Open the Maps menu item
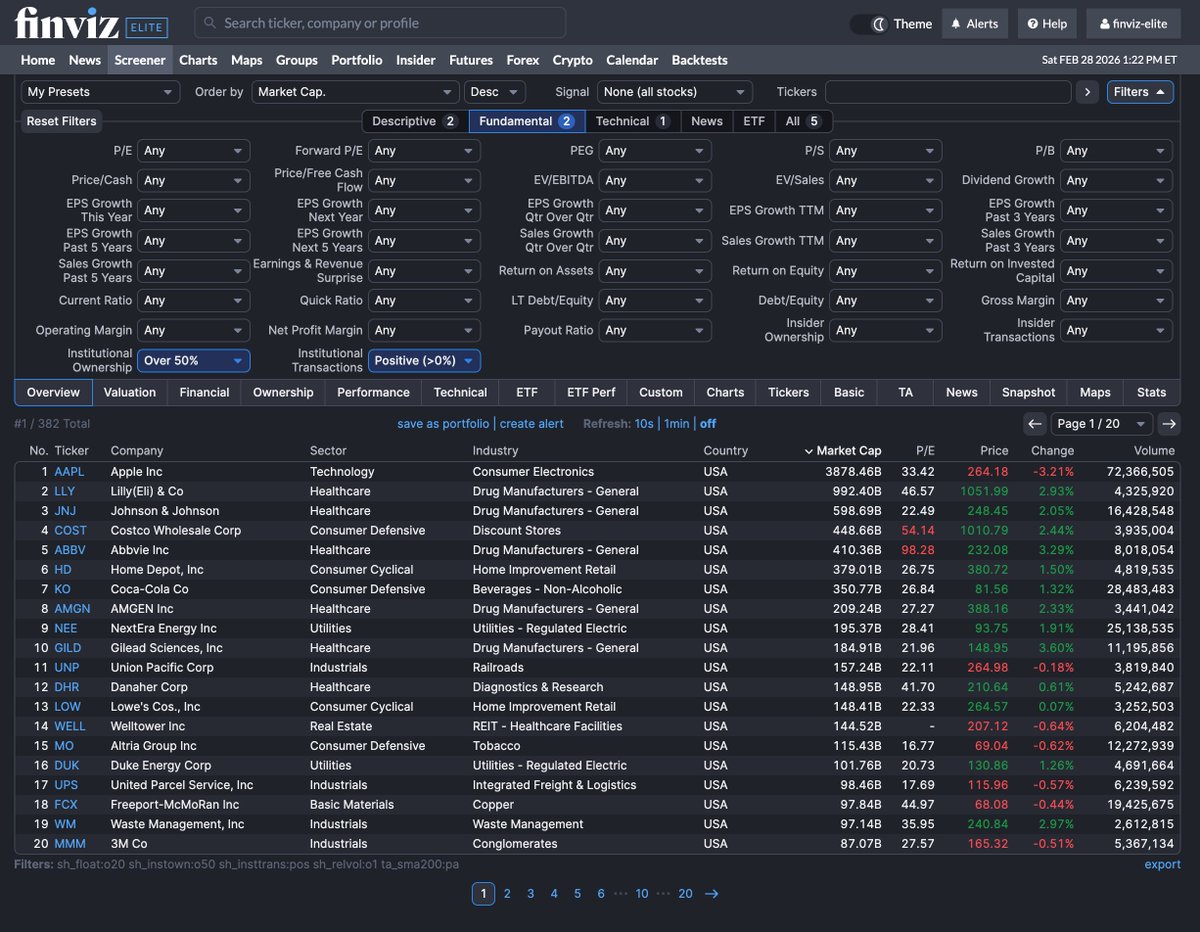Image resolution: width=1200 pixels, height=932 pixels. click(247, 60)
